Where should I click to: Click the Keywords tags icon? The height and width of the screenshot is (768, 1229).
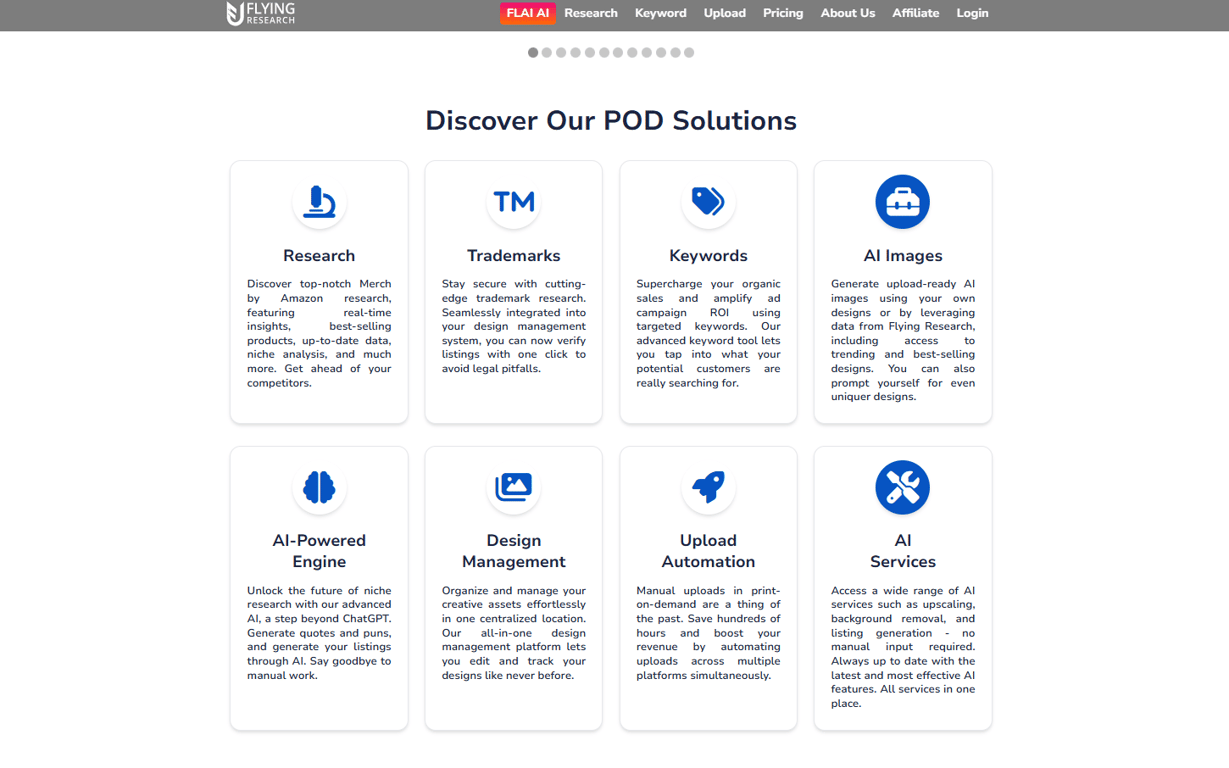pyautogui.click(x=708, y=202)
